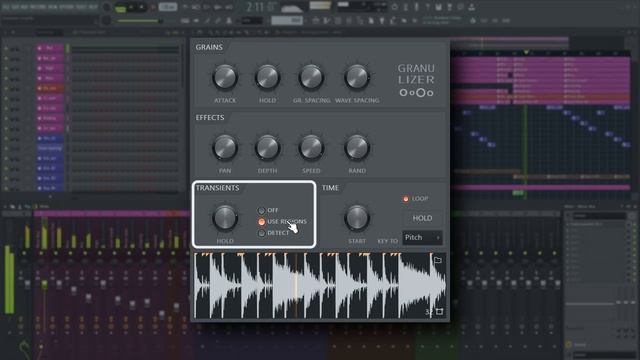Click the Granulizer logo

click(x=416, y=80)
